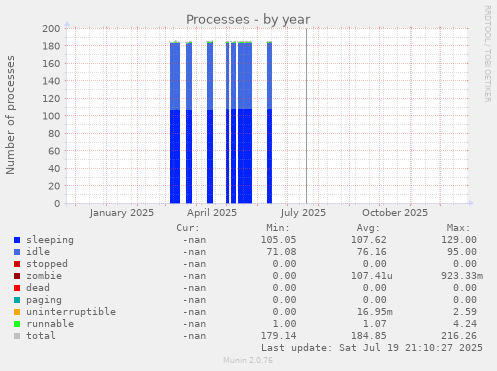
Task: Click the stopped legend color swatch
Action: (17, 264)
